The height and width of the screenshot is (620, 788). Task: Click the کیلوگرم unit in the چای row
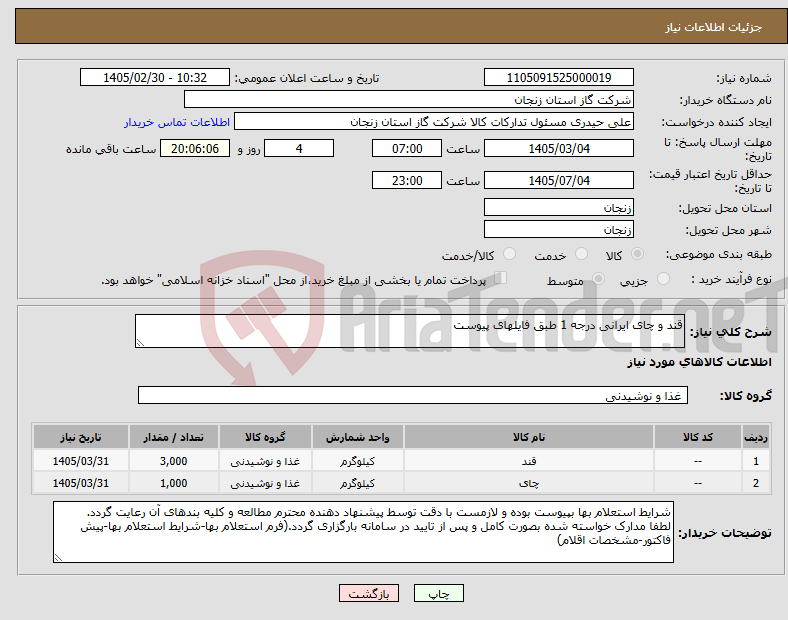coord(357,483)
